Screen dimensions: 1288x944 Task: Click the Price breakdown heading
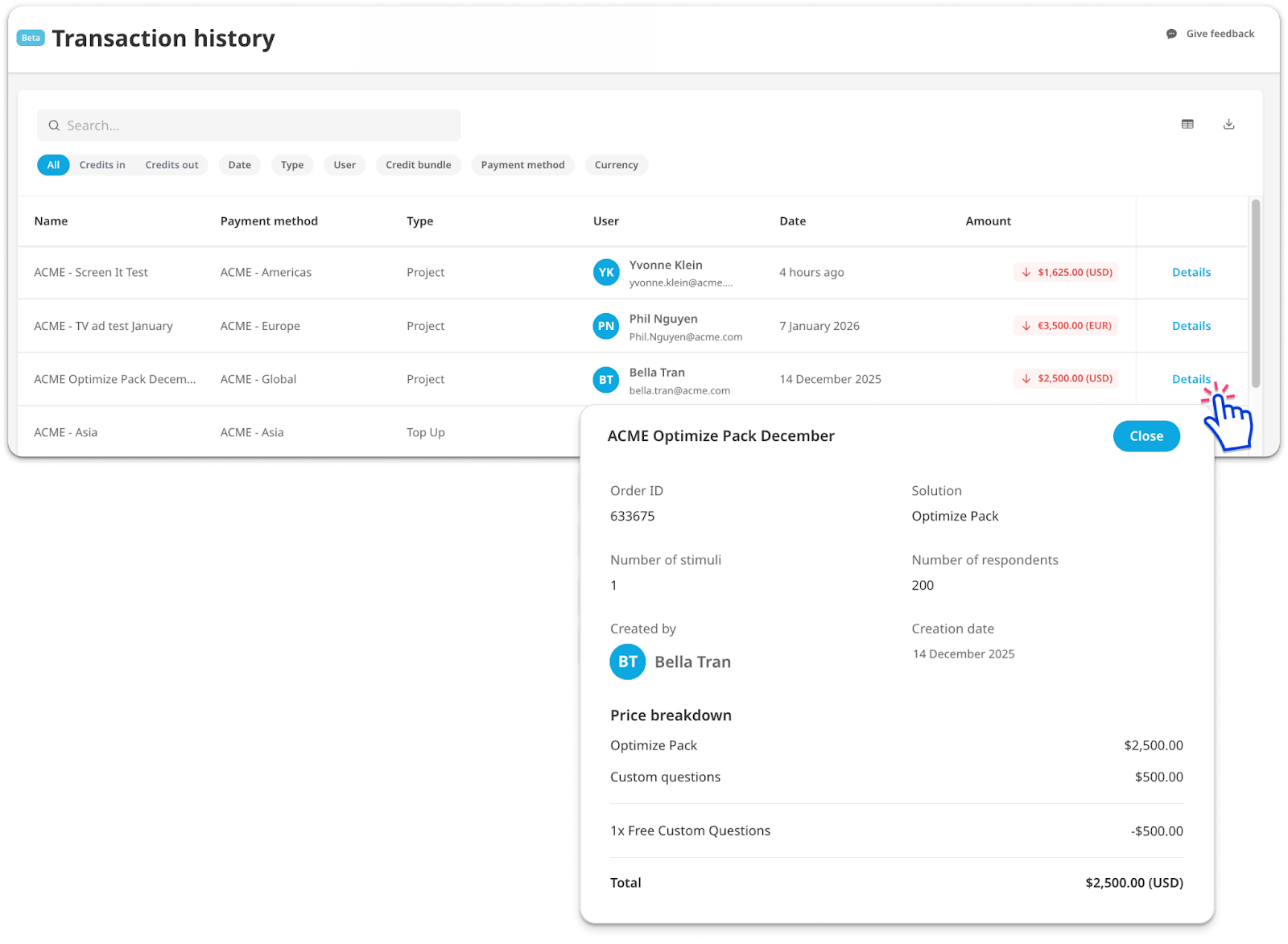click(x=671, y=715)
